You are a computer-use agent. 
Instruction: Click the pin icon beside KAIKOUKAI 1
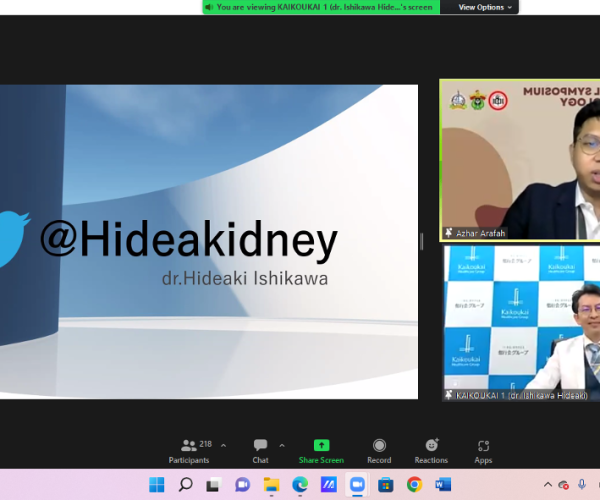[448, 395]
